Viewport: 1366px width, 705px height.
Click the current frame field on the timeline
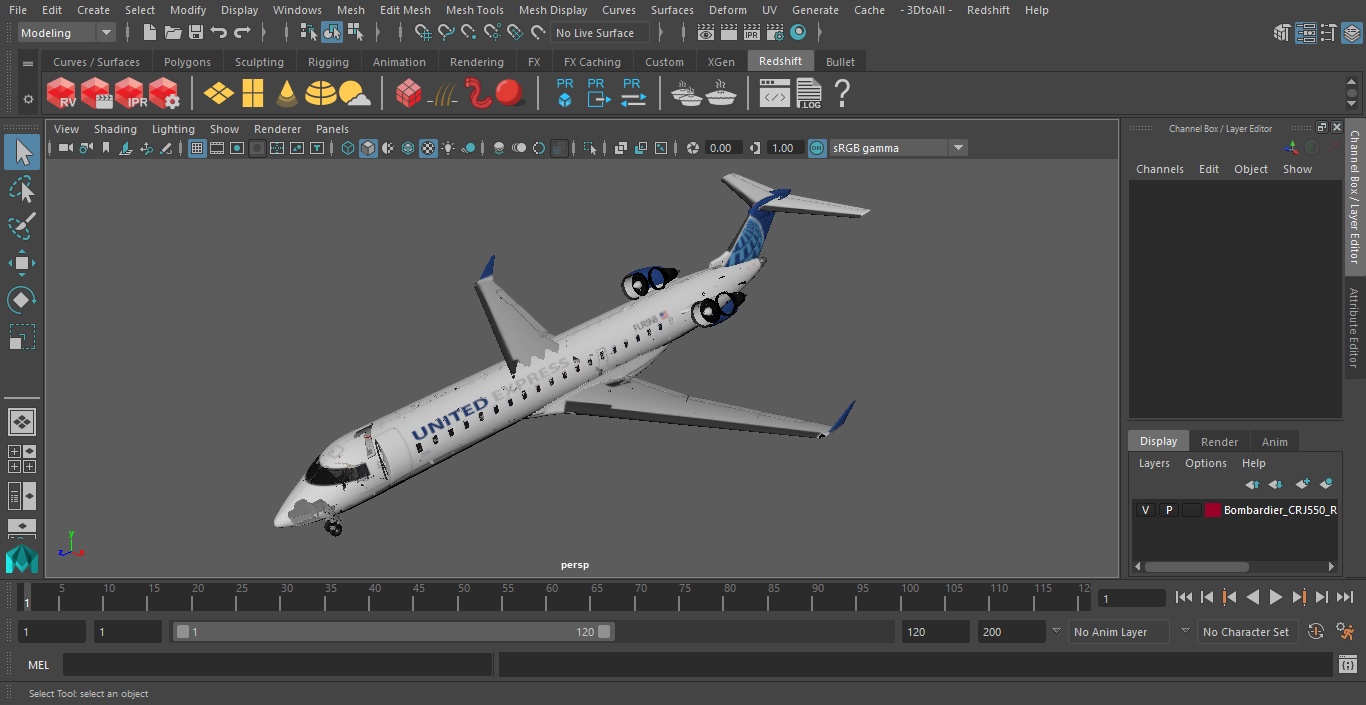point(1132,598)
